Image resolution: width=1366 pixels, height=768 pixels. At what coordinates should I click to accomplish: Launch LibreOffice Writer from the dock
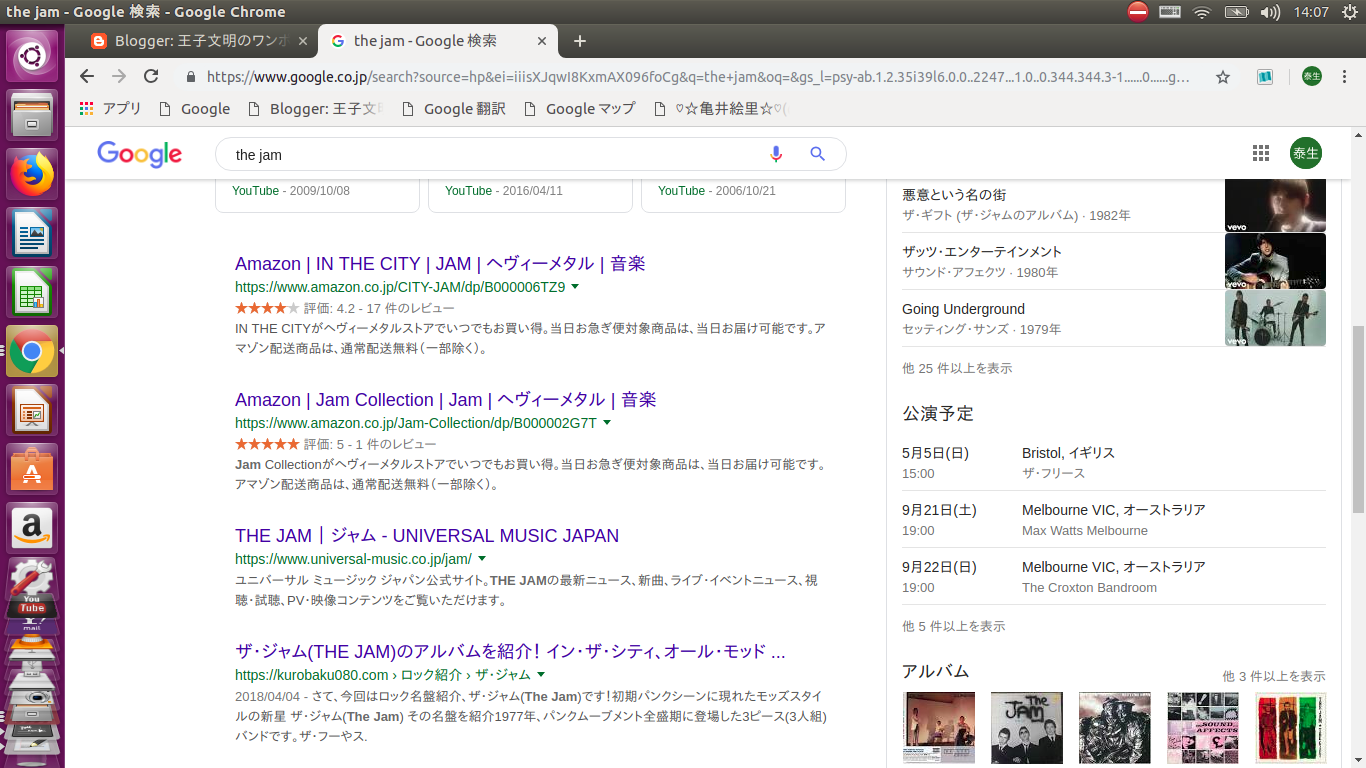[32, 234]
